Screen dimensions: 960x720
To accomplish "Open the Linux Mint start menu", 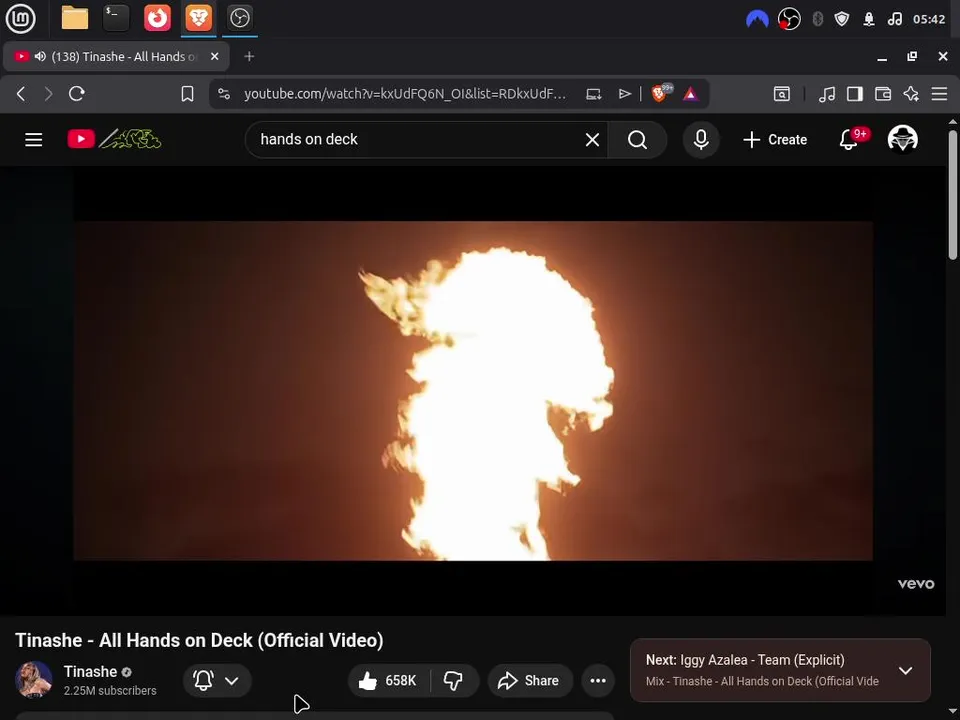I will 20,18.
